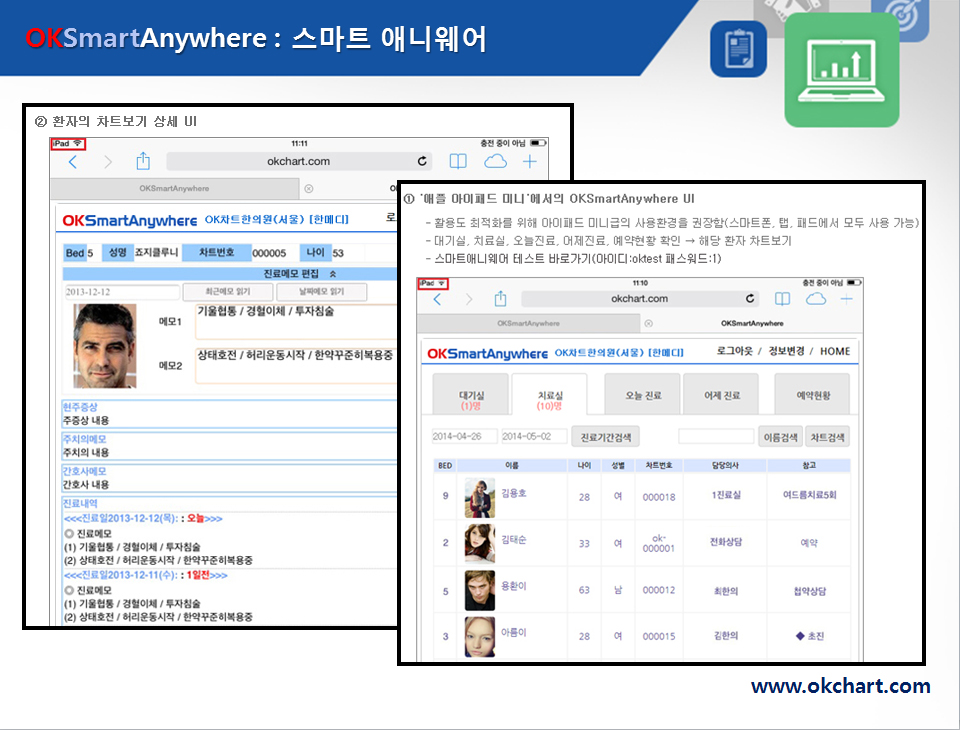Click the 메모1 text area
Viewport: 960px width, 730px height.
point(296,322)
